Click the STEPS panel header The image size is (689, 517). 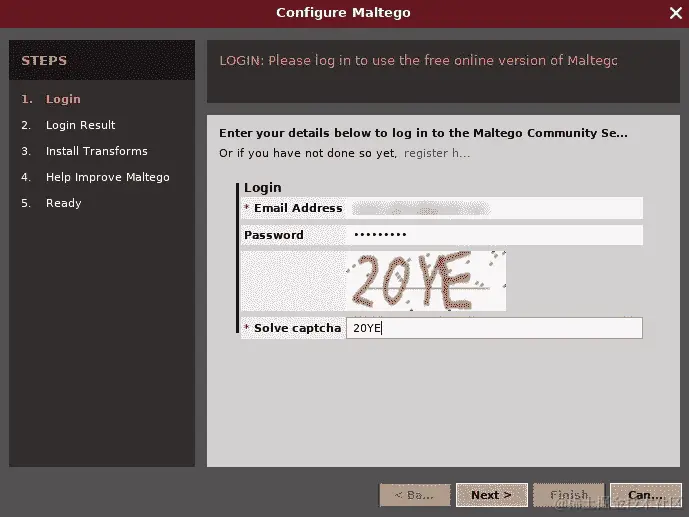click(102, 60)
